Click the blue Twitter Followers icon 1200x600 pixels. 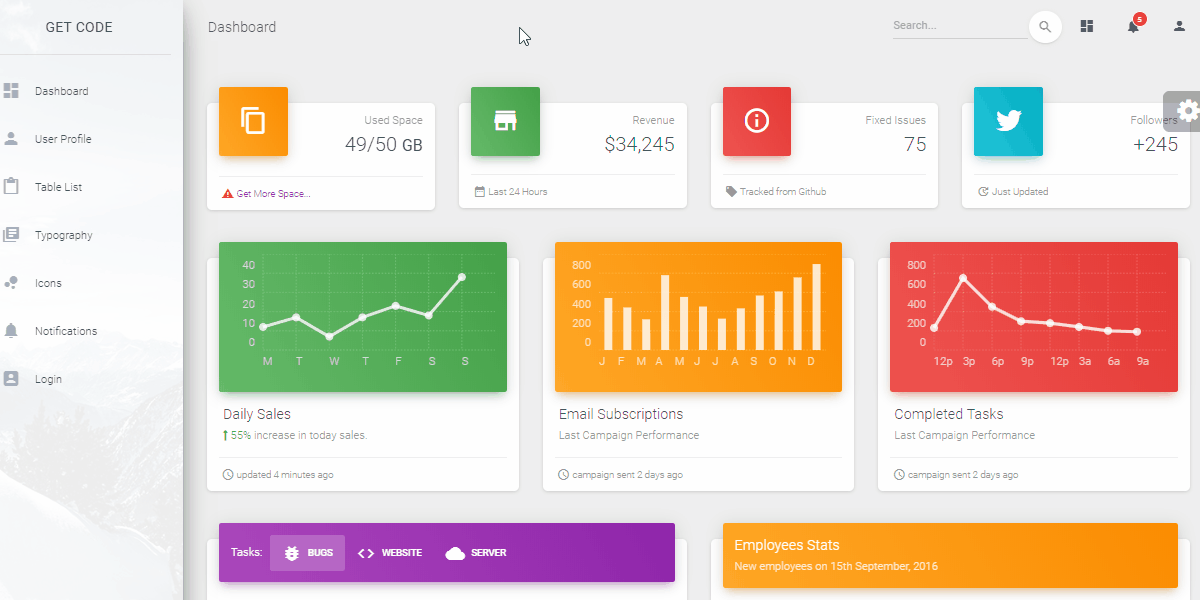coord(1008,121)
